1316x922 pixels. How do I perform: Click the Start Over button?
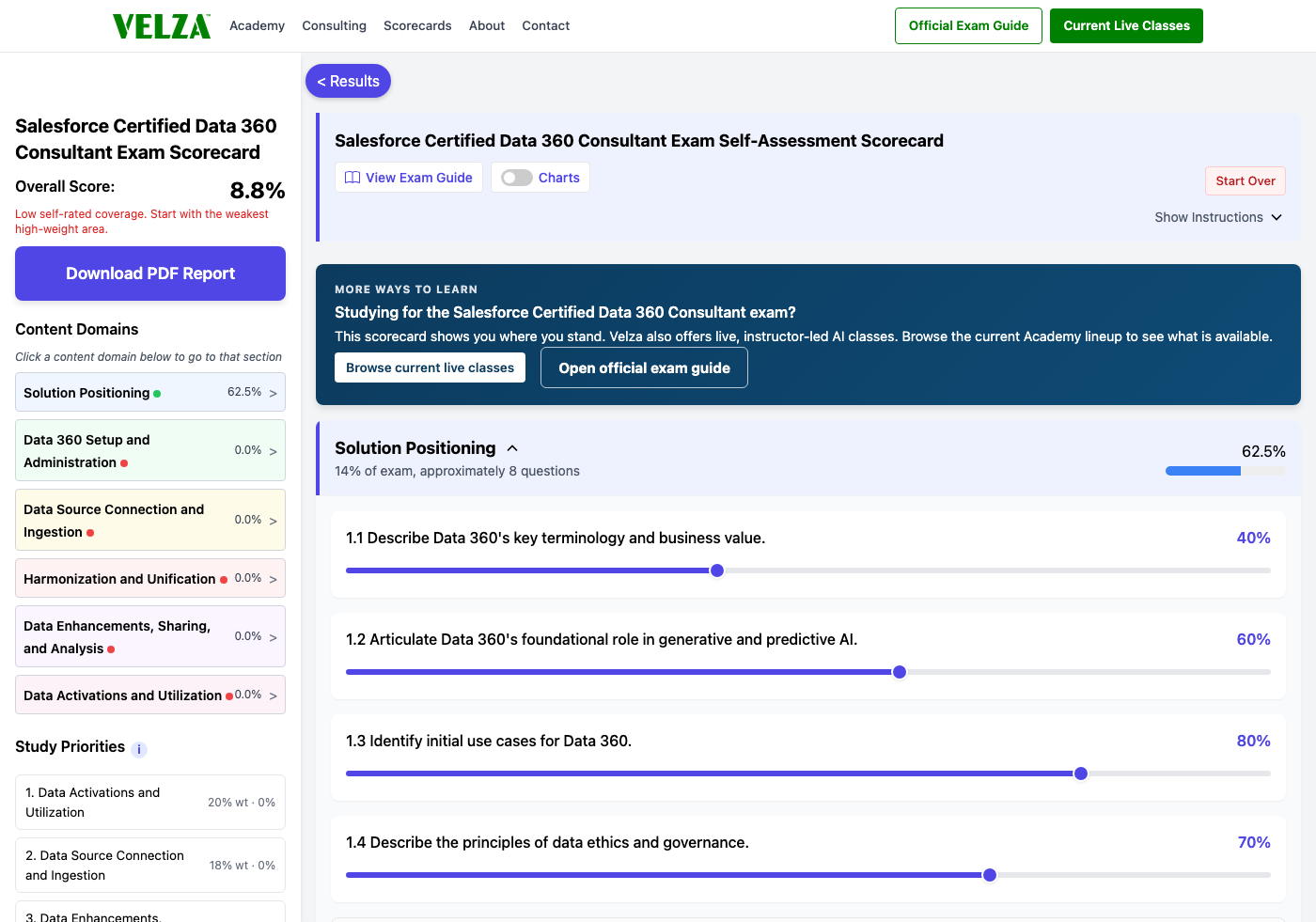(1245, 181)
